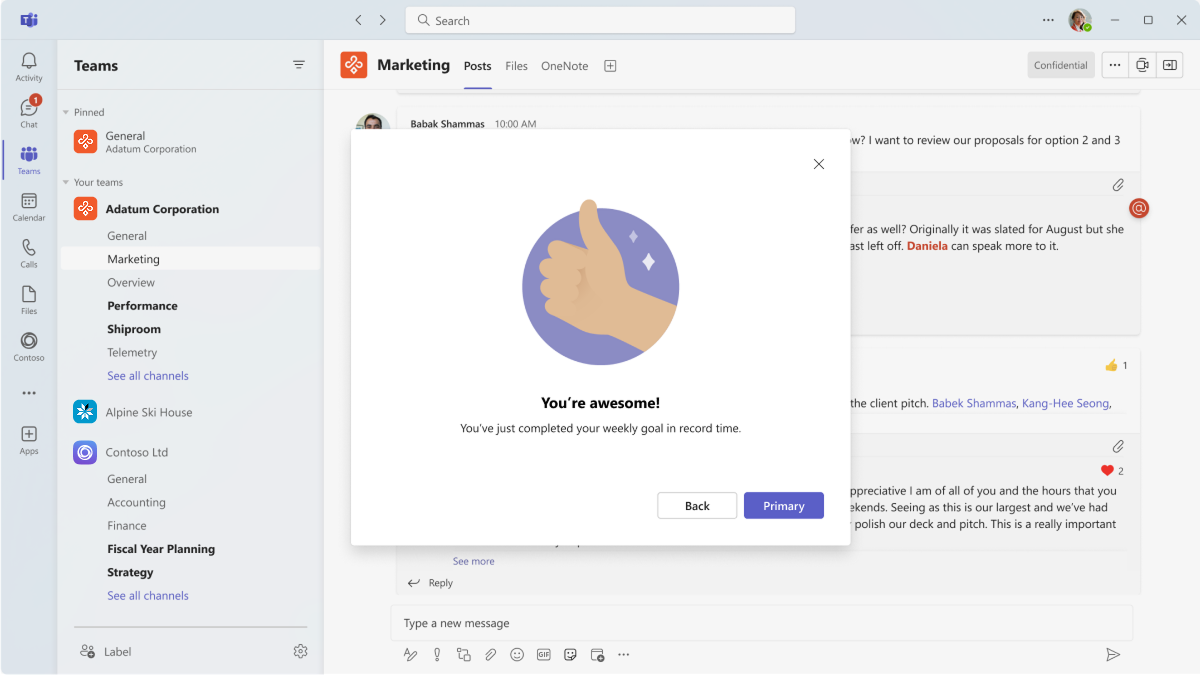This screenshot has width=1200, height=675.
Task: Click the Back button in dialog
Action: click(697, 506)
